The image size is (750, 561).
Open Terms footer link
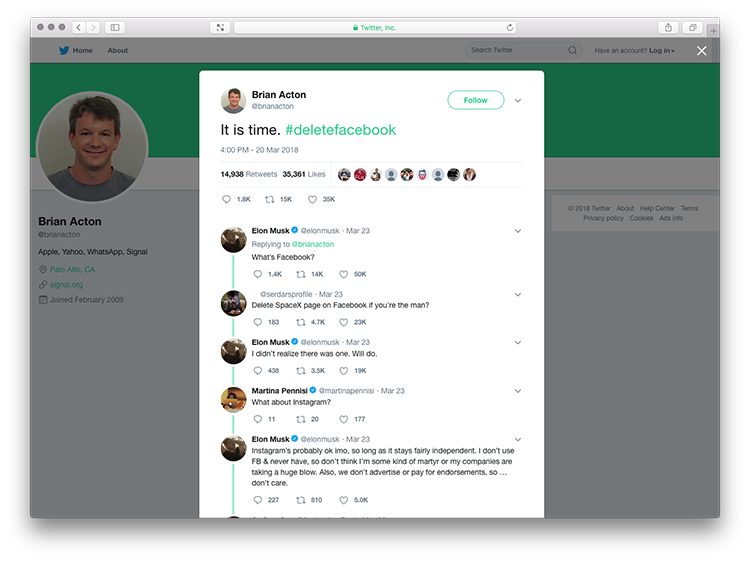tap(689, 209)
